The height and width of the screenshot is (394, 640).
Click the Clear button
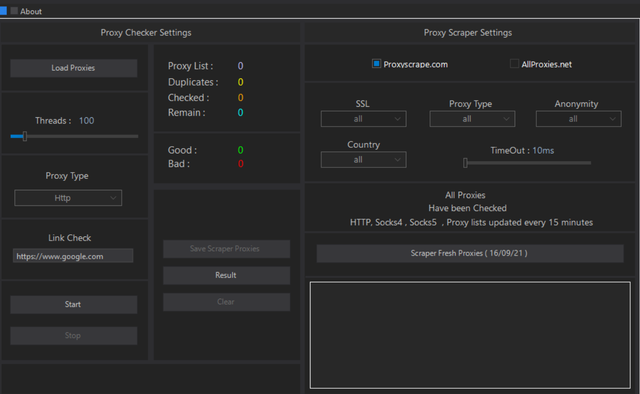click(227, 302)
